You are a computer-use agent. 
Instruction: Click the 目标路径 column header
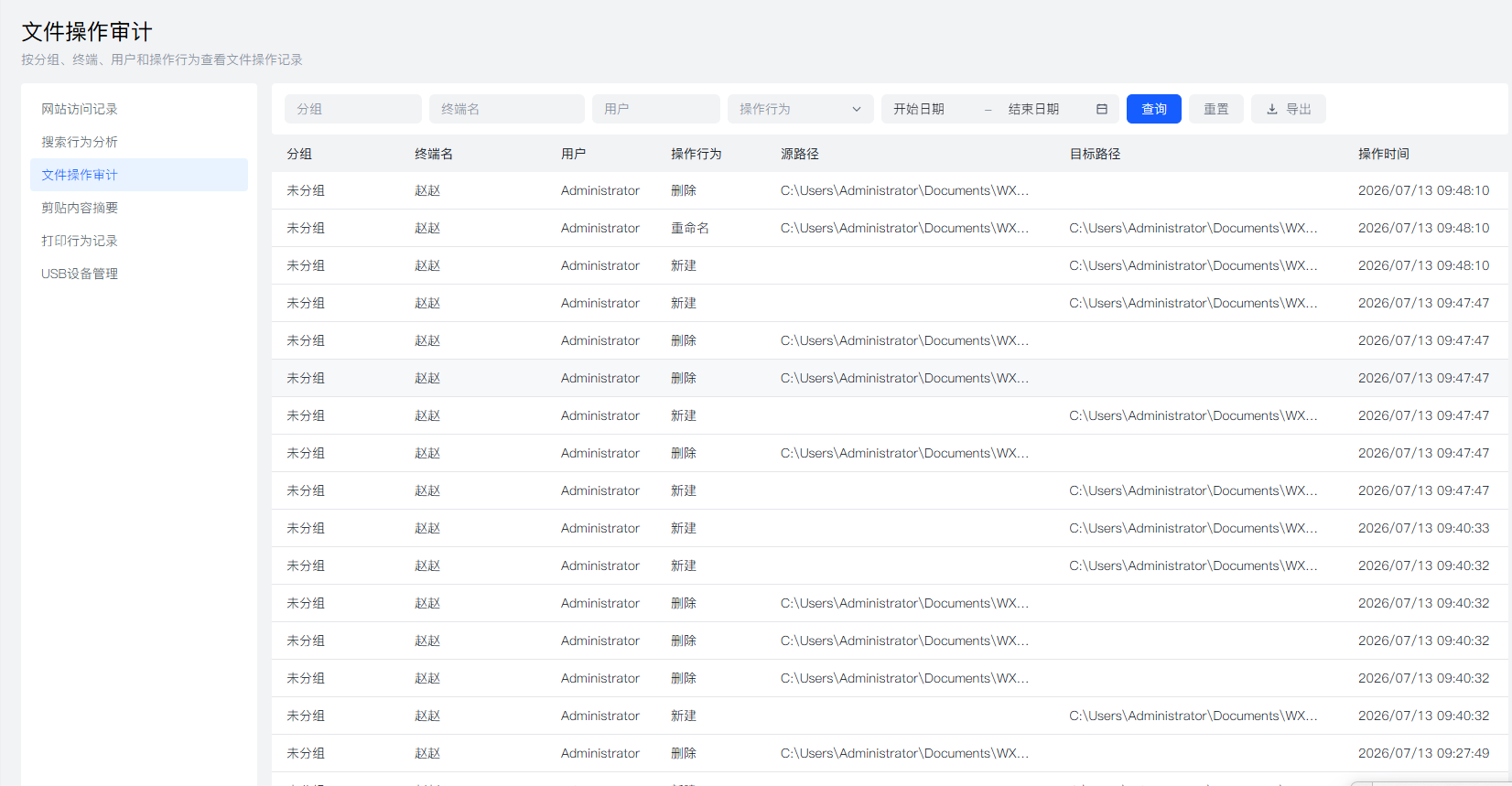coord(1095,154)
